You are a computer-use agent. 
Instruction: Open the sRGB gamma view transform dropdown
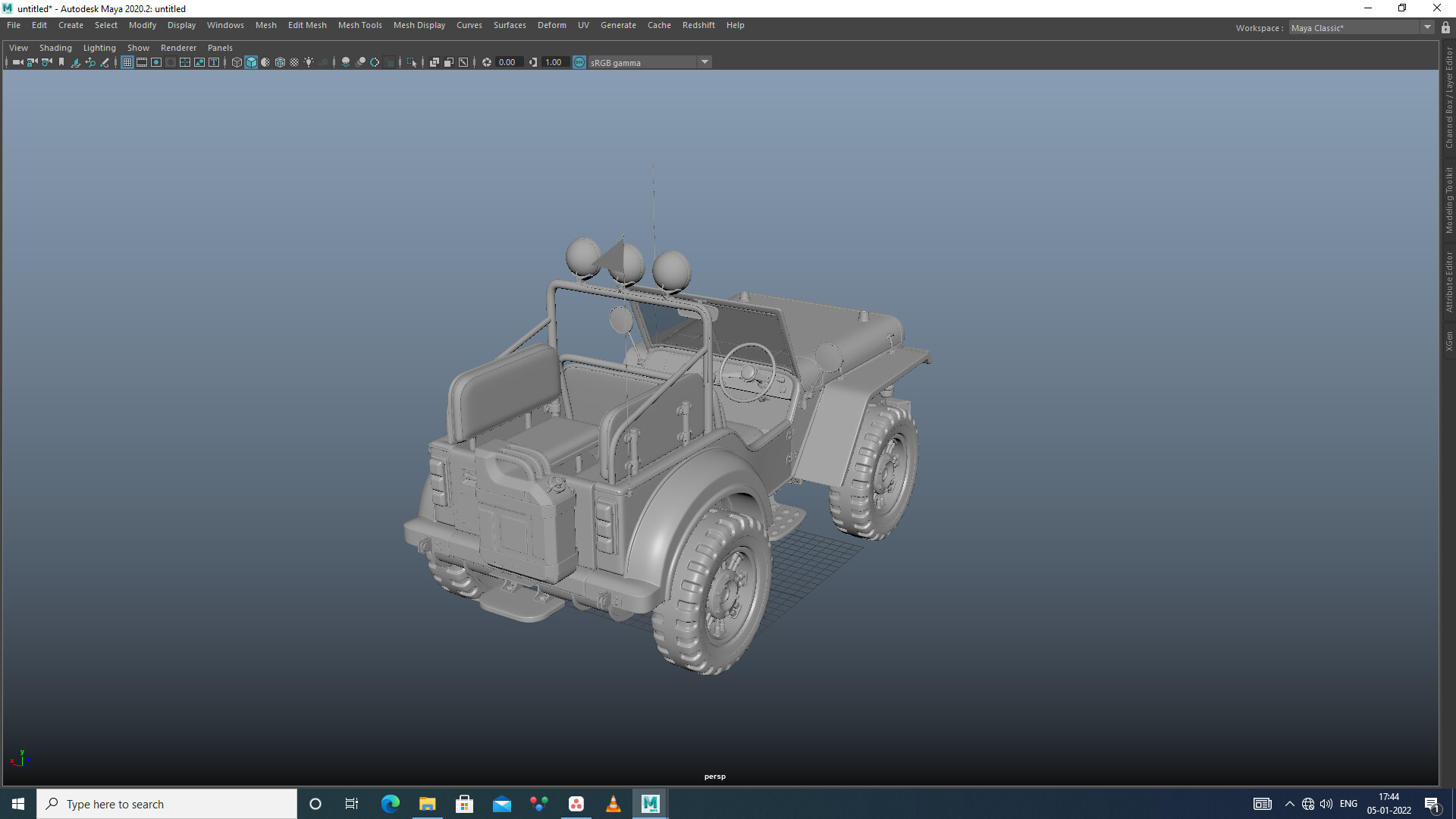704,62
